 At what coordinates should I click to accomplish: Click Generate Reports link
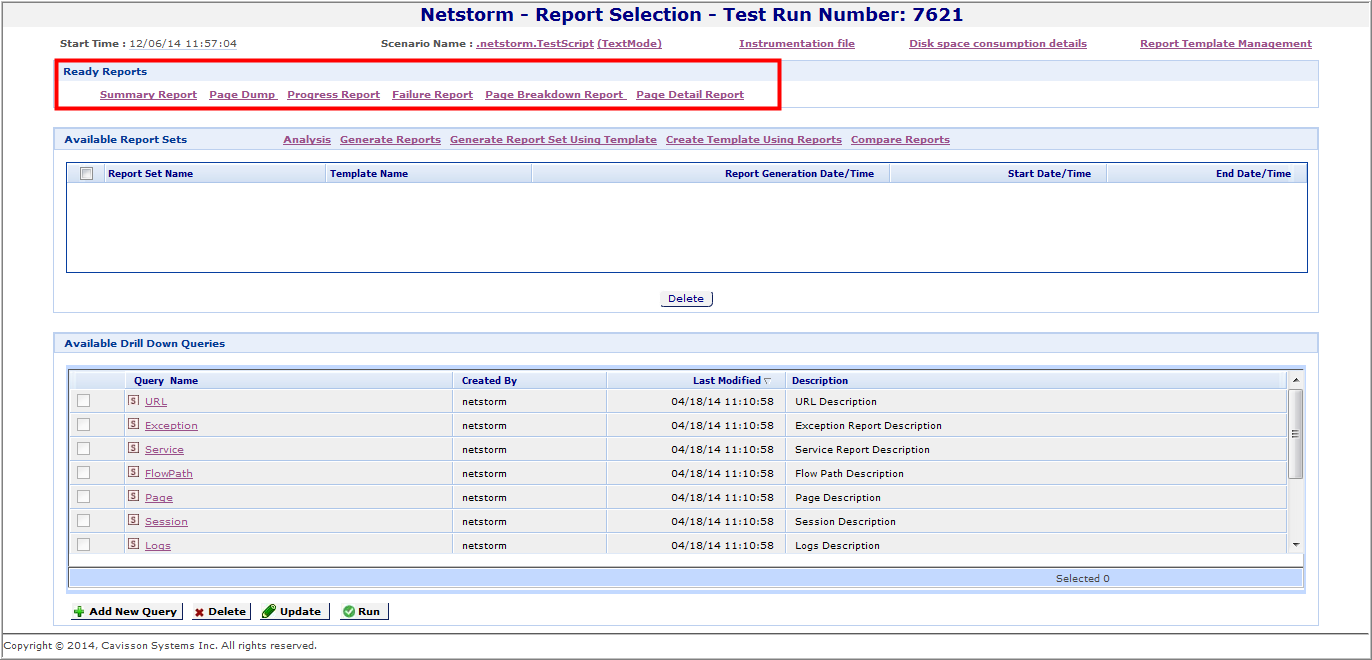coord(390,140)
